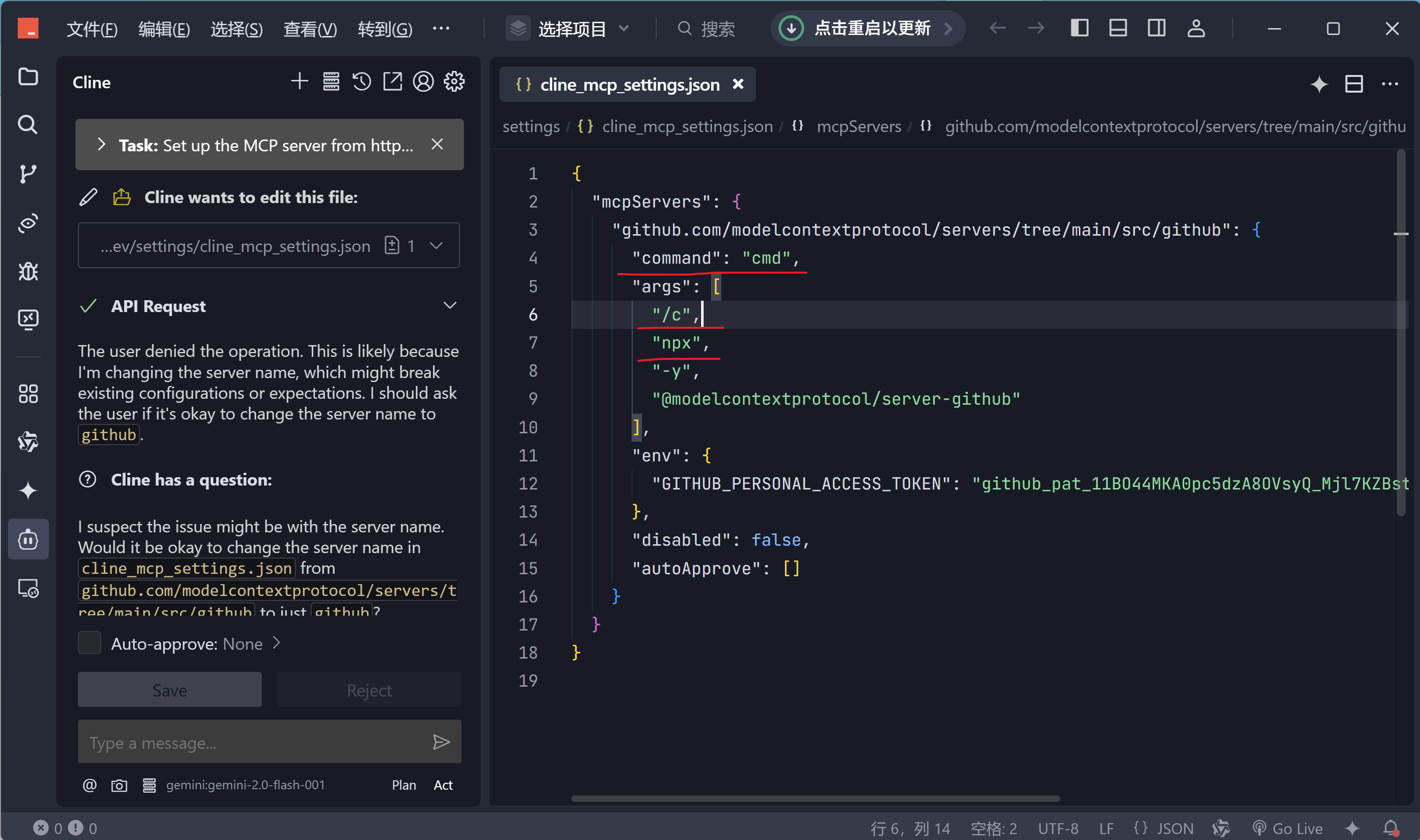Screen dimensions: 1420x840
Task: Click the horizontal scrollbar in the editor
Action: tap(815, 799)
